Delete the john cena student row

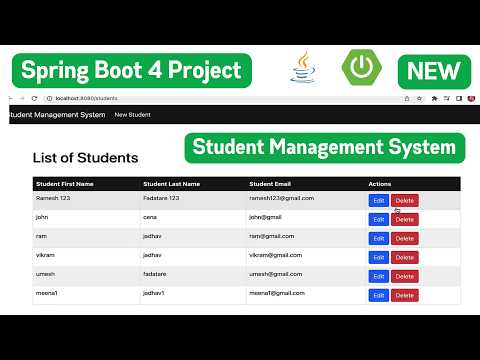coord(405,220)
